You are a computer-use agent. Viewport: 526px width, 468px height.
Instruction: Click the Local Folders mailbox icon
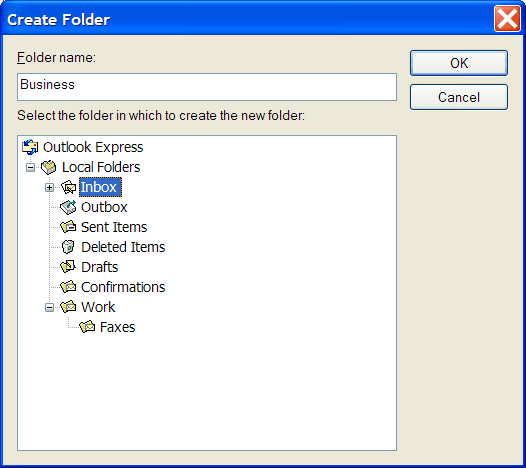coord(49,167)
